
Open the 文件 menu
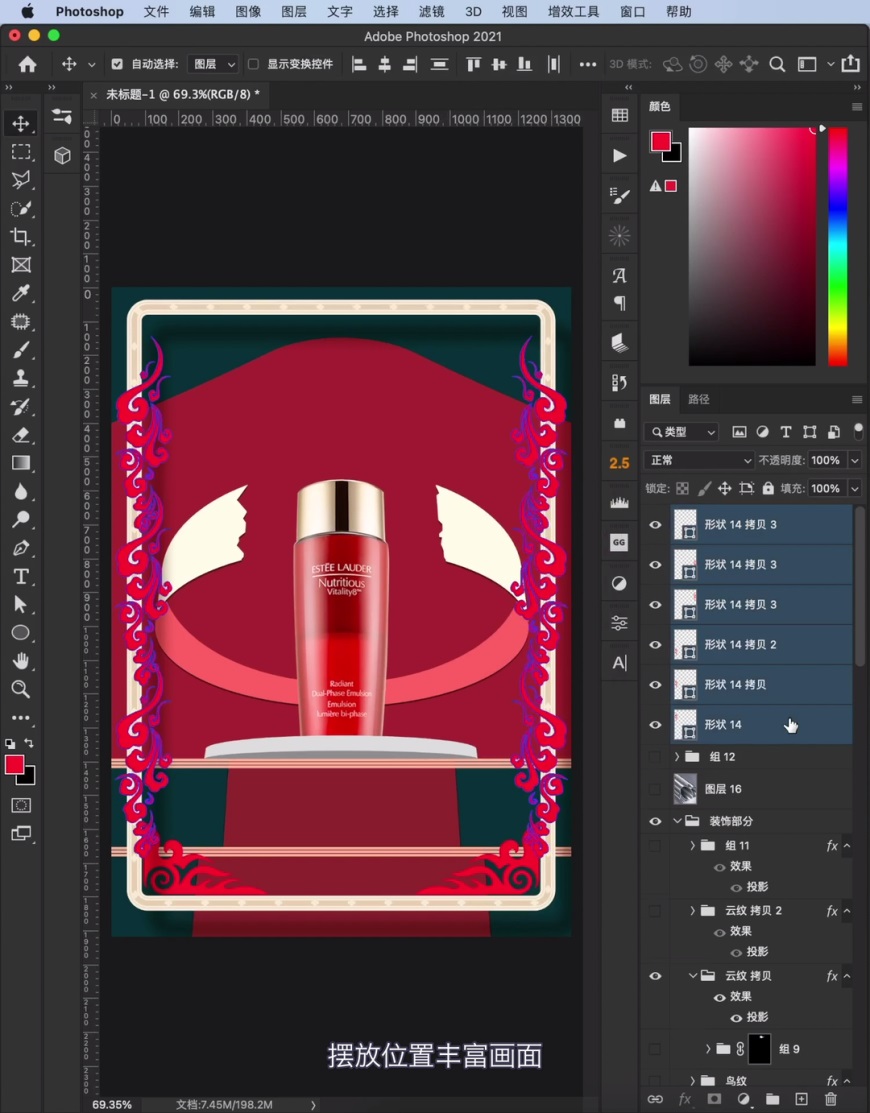(156, 11)
